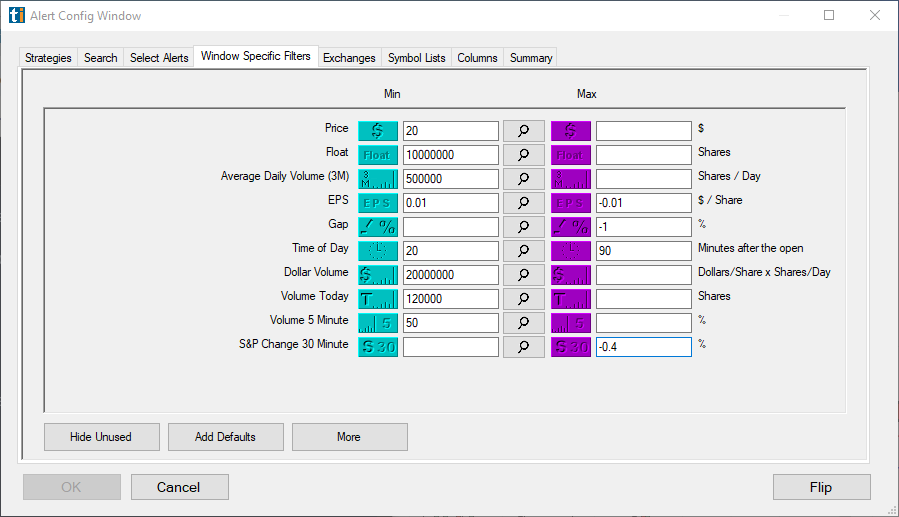
Task: Click the purple Max Dollar Volume icon
Action: point(570,275)
